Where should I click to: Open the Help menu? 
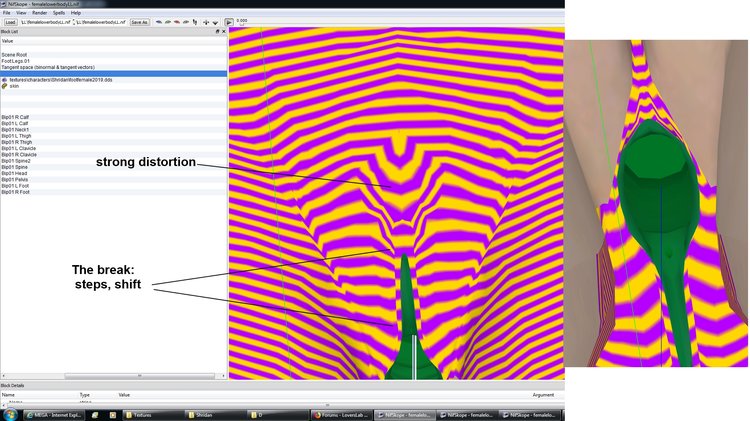[76, 13]
